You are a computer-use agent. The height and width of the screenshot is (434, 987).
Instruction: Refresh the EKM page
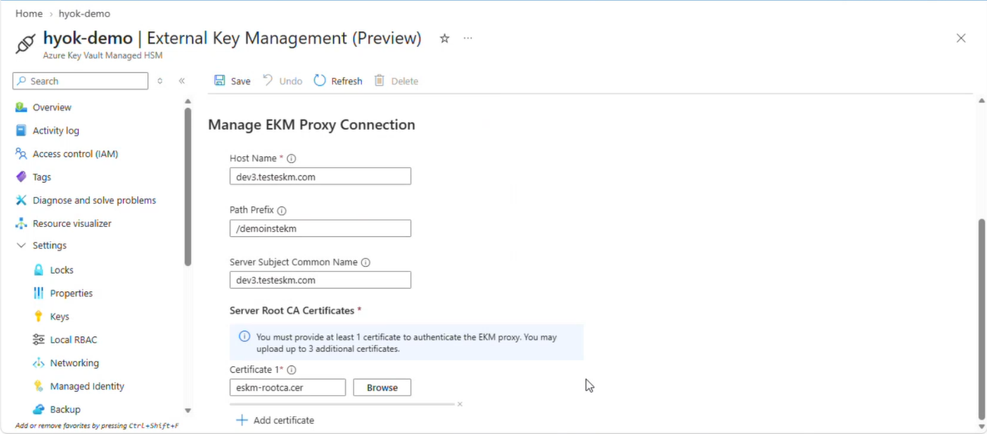pos(338,81)
